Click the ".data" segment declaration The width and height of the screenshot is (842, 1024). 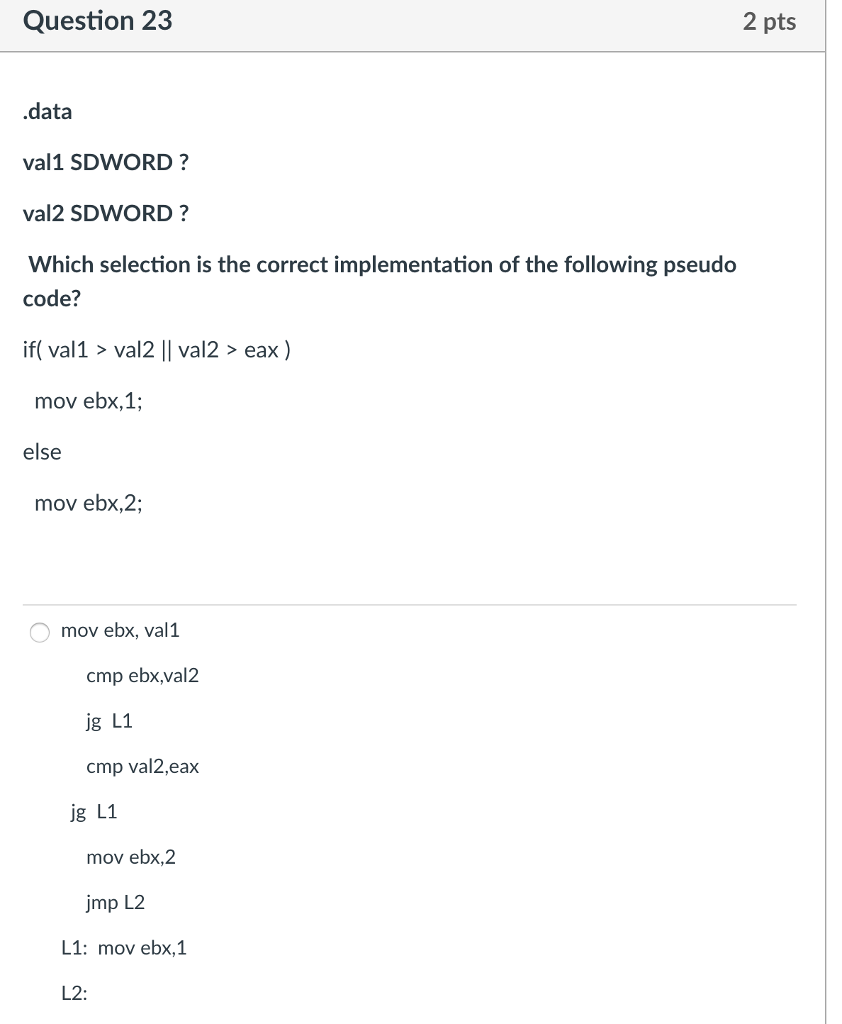click(x=46, y=111)
